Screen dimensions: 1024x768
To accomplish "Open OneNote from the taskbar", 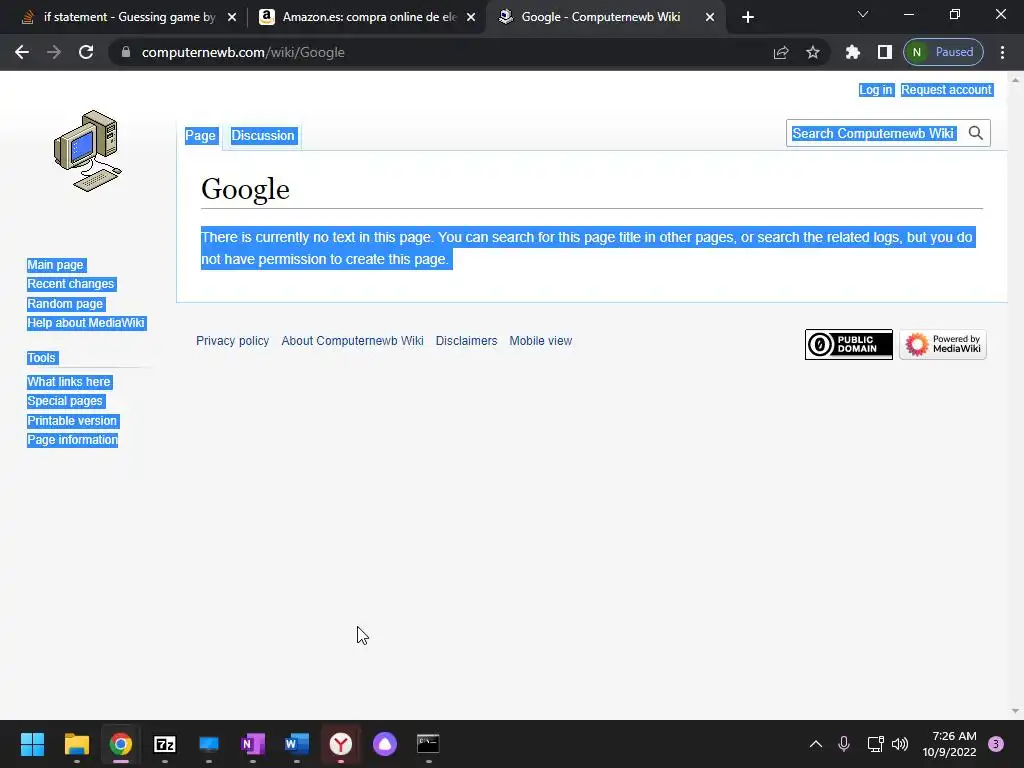I will (x=253, y=744).
